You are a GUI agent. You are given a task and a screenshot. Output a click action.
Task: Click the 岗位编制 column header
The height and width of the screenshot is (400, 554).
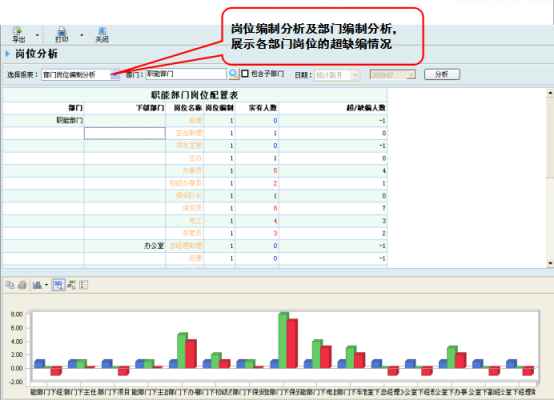(x=219, y=108)
